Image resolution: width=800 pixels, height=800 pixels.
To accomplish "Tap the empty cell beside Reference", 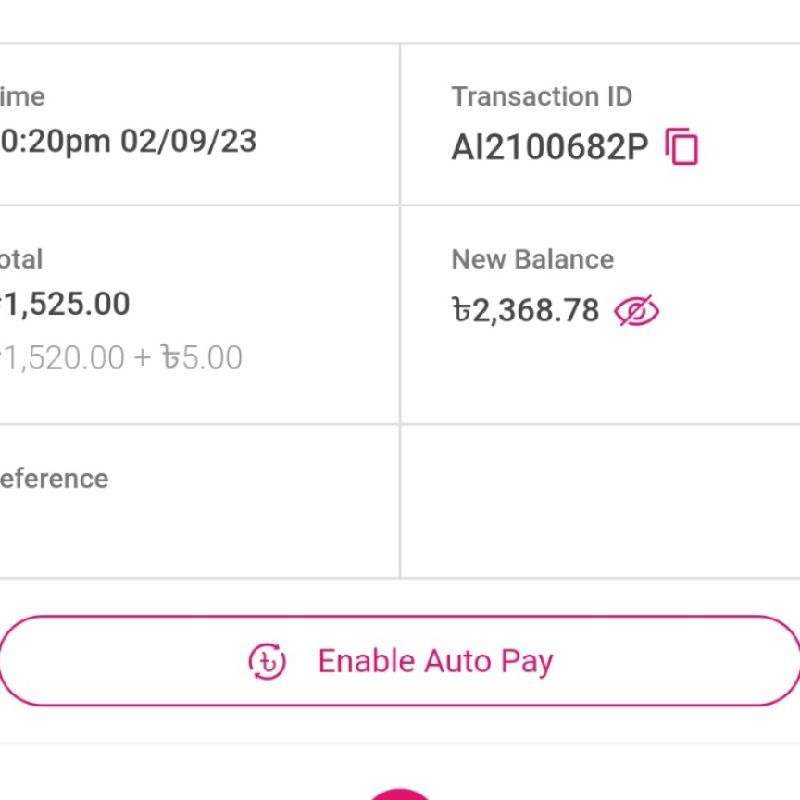I will [600, 500].
